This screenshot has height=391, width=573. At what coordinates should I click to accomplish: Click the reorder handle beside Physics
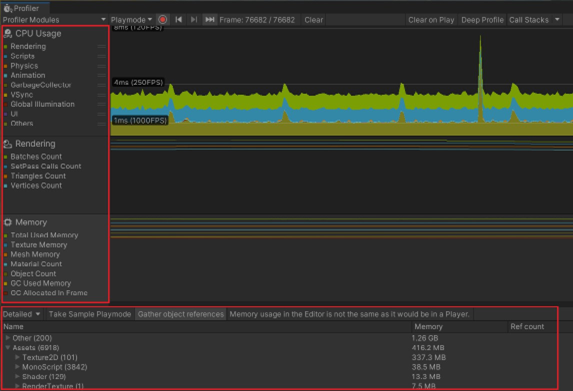point(102,66)
